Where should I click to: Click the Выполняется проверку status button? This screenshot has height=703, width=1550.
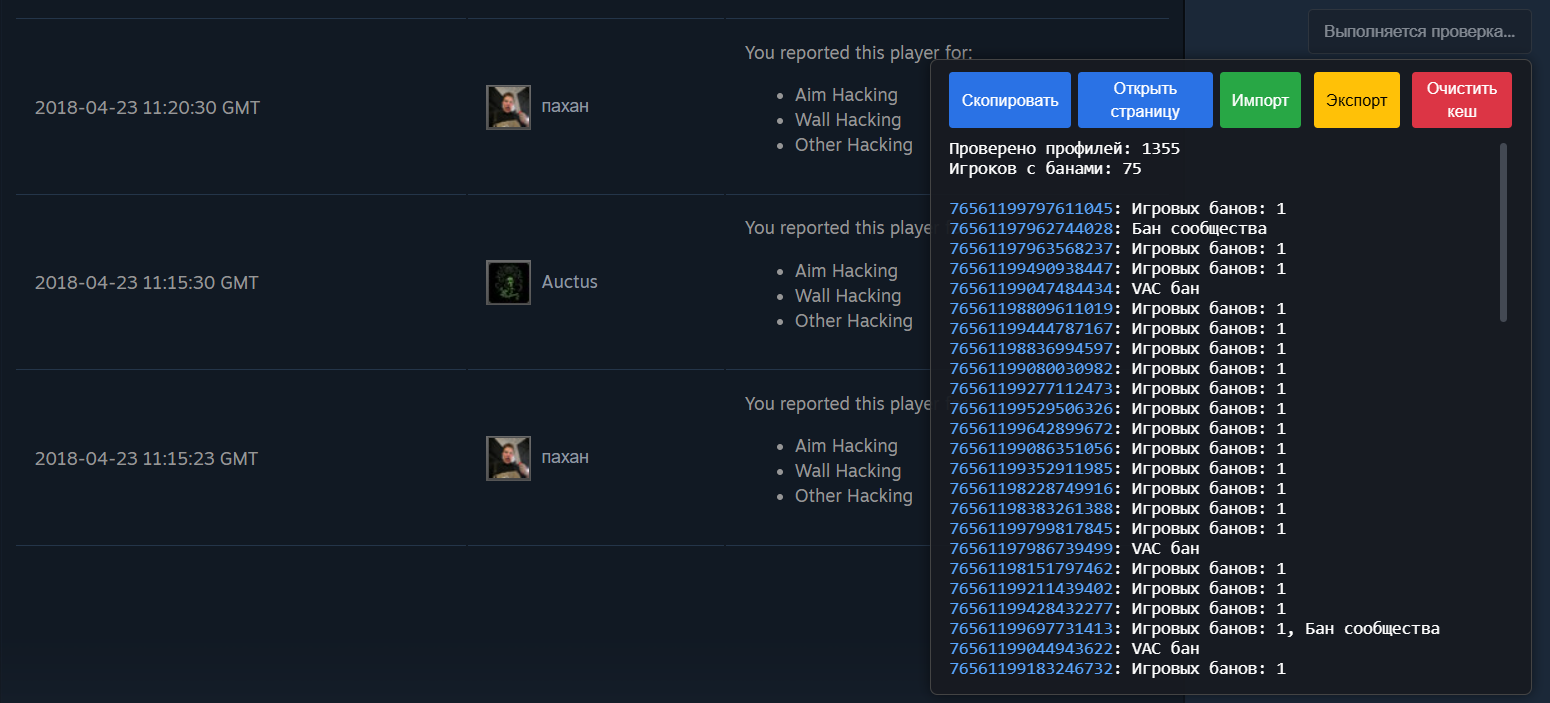click(1419, 31)
